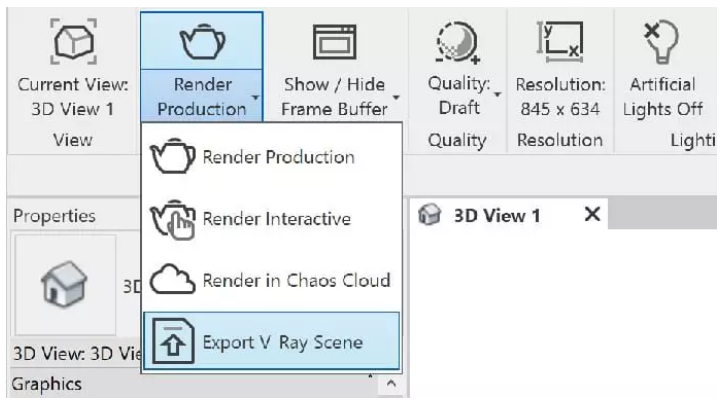Click the Properties panel scroll up arrow
724x402 pixels.
[x=391, y=386]
